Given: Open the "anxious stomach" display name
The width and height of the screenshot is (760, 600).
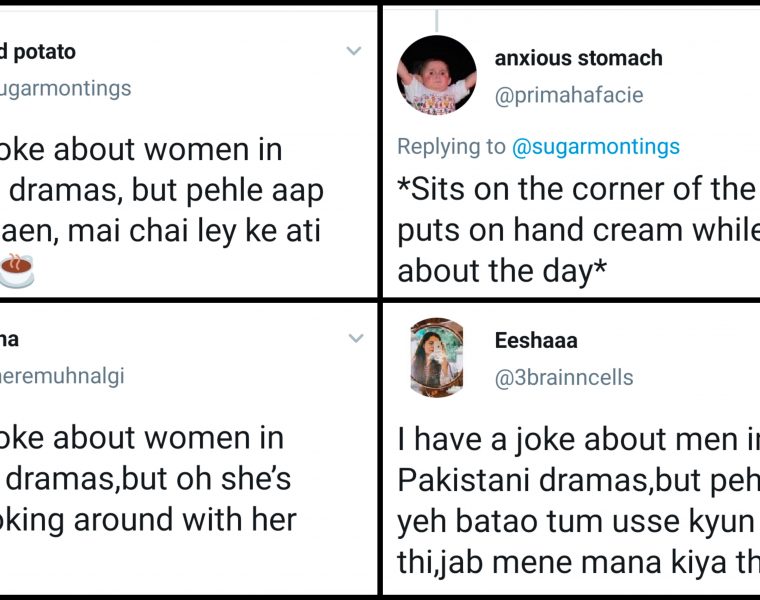Looking at the screenshot, I should pyautogui.click(x=578, y=58).
